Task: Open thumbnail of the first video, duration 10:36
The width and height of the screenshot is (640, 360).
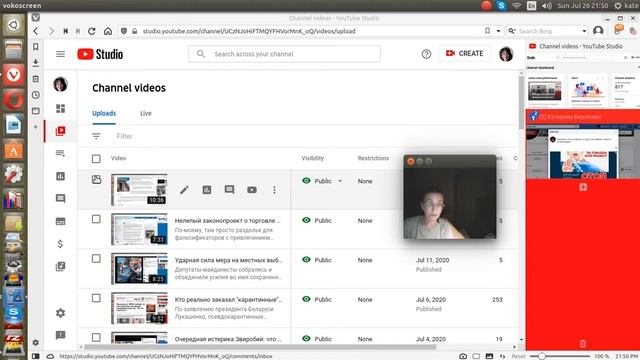Action: 139,189
